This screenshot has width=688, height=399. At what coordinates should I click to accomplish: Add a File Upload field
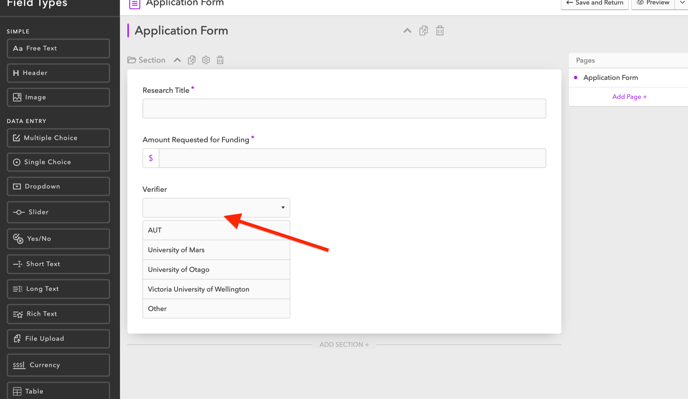pyautogui.click(x=58, y=339)
